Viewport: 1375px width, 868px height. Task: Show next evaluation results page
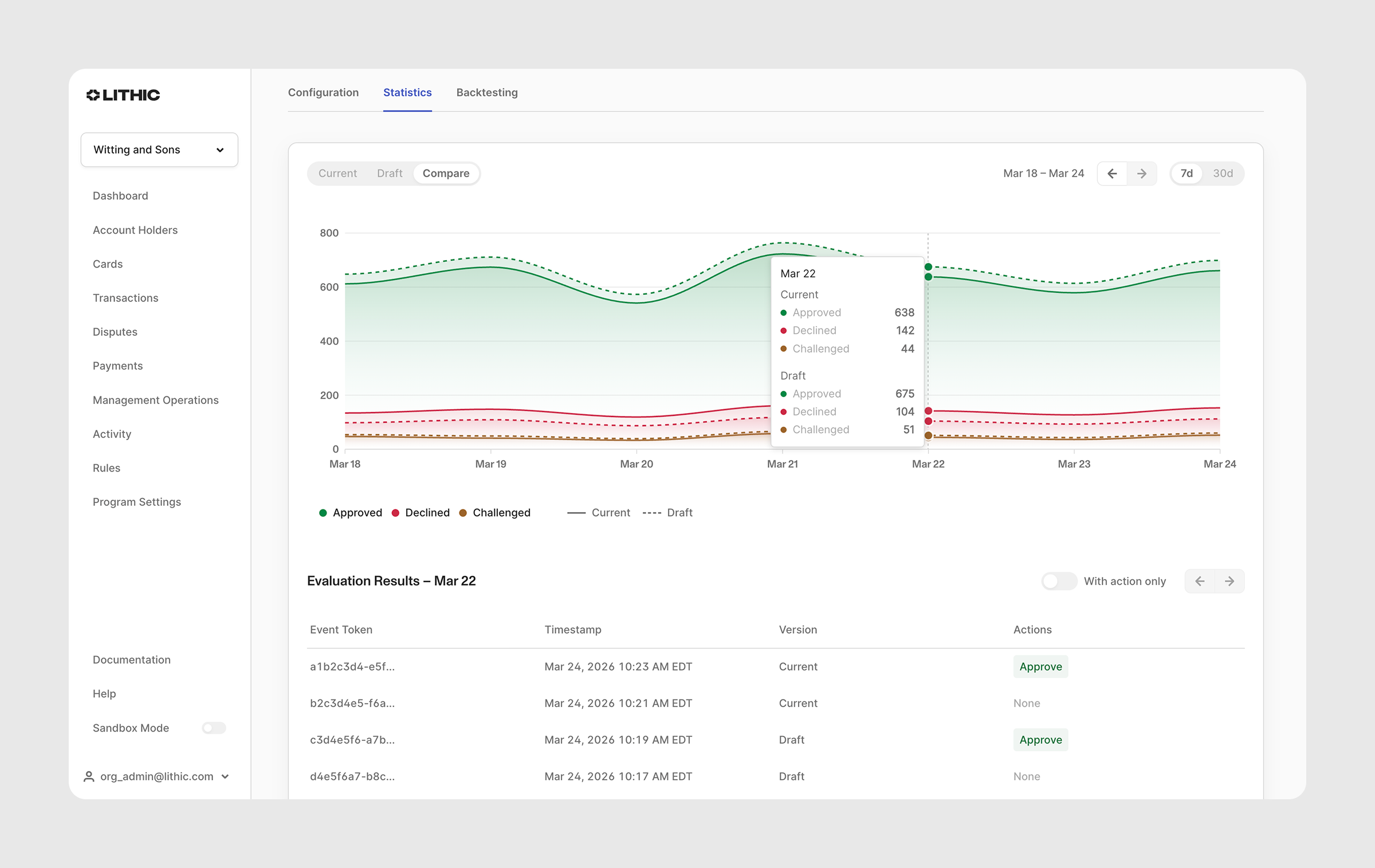point(1229,581)
